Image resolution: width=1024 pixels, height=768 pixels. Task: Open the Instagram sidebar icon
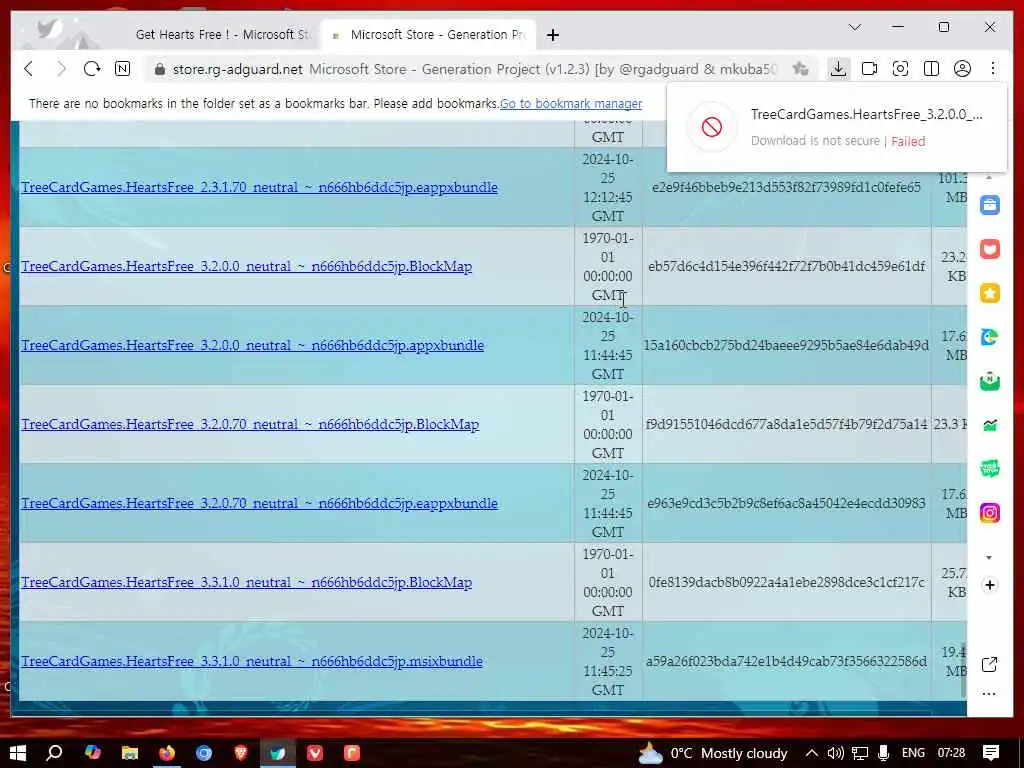989,513
